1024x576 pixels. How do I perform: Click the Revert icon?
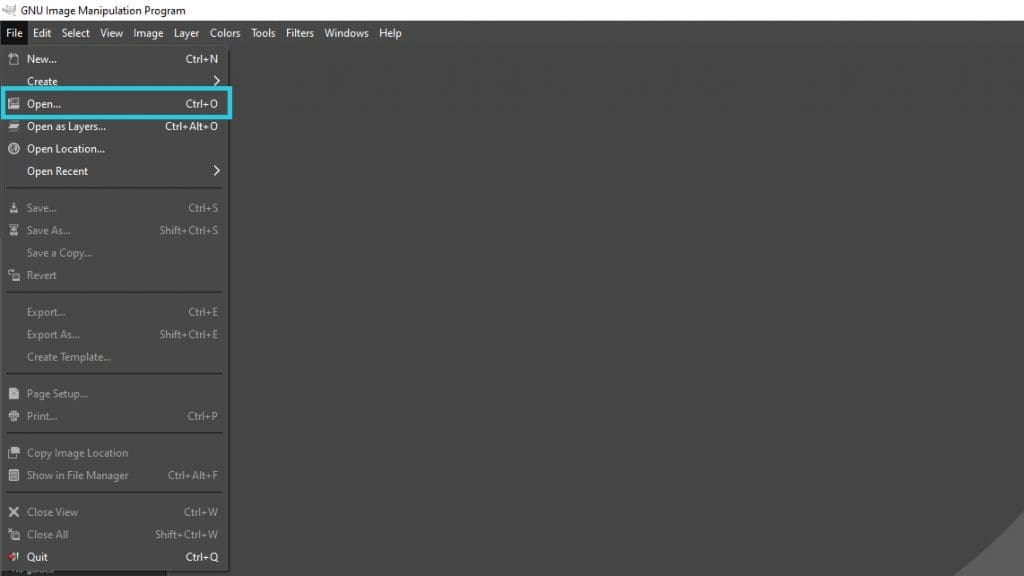coord(14,275)
